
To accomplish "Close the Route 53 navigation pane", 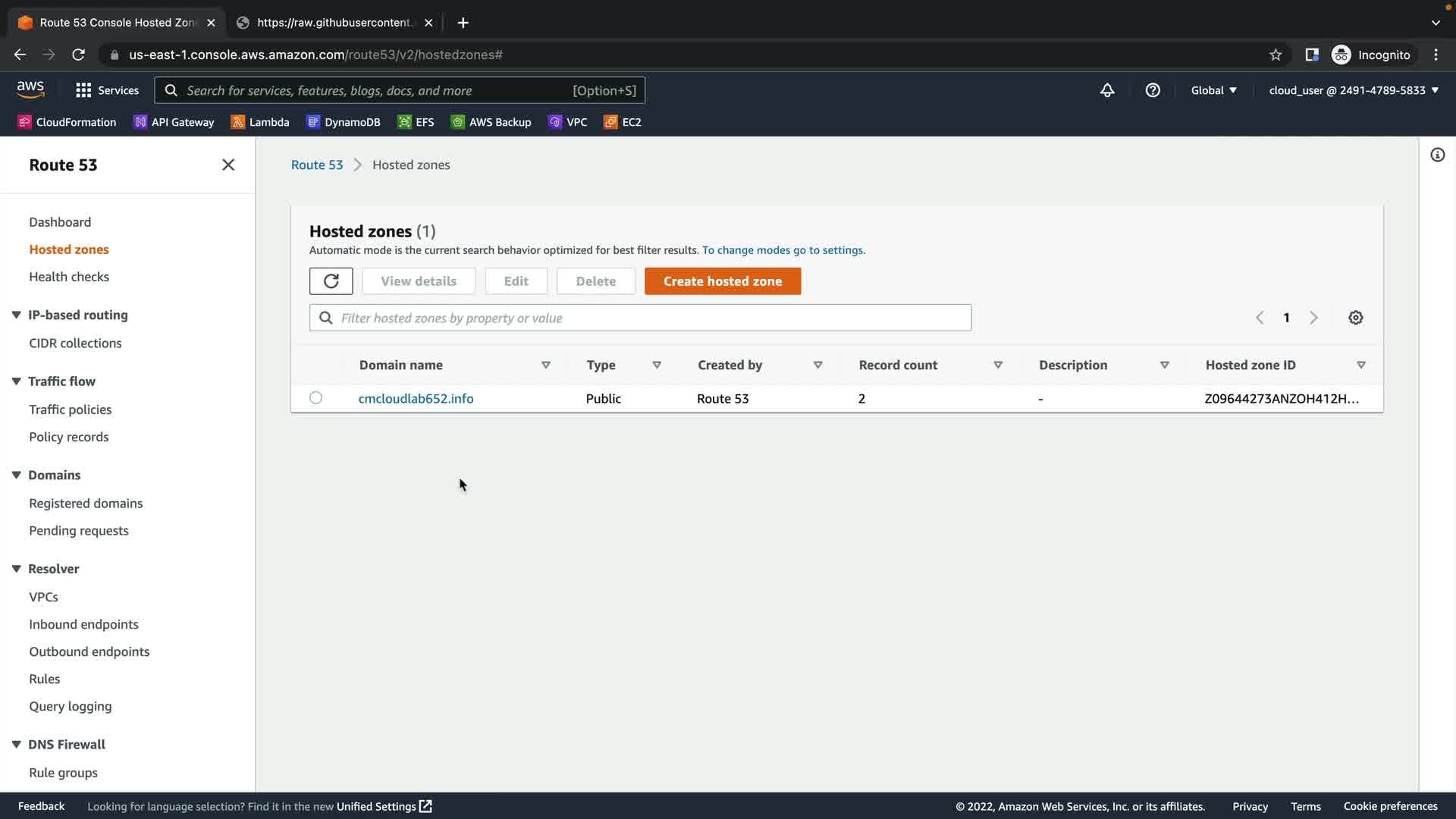I will tap(227, 165).
